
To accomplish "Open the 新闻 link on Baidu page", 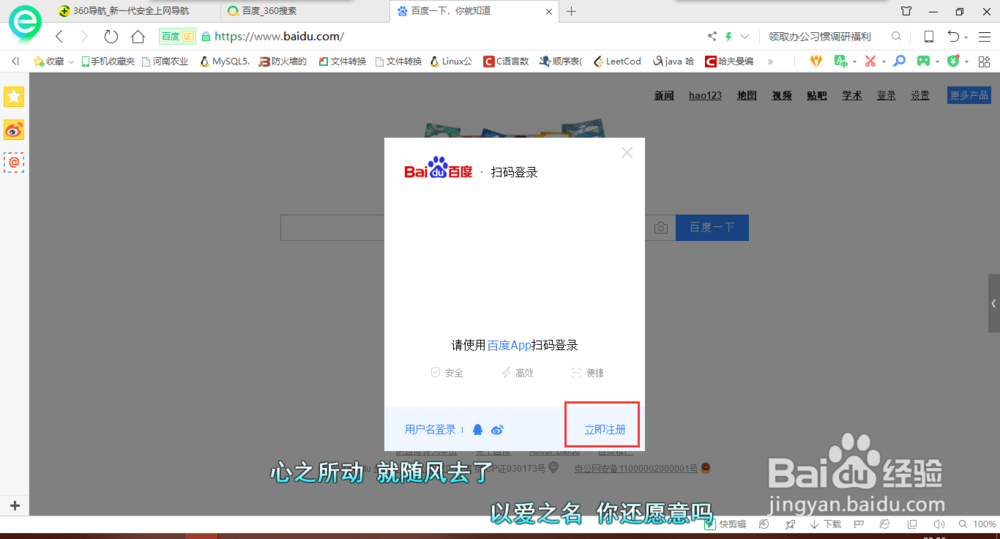I will coord(664,96).
